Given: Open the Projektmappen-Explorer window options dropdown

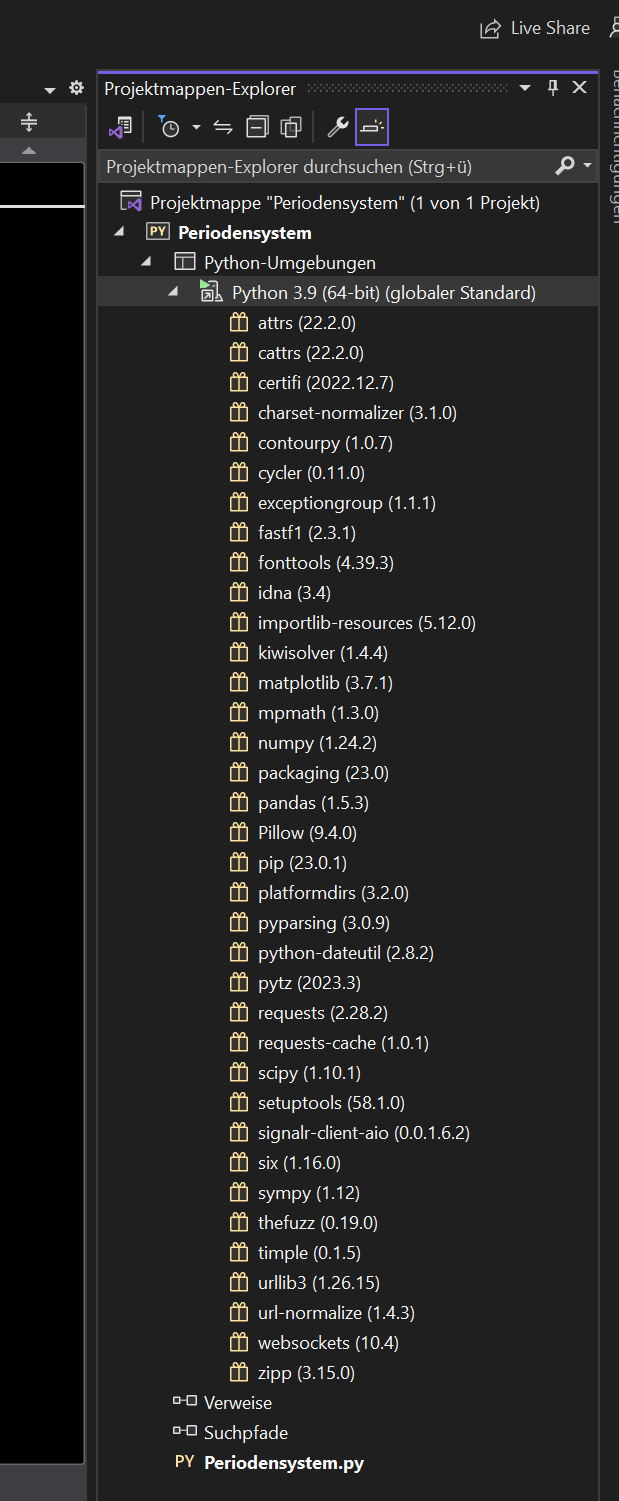Looking at the screenshot, I should pyautogui.click(x=525, y=89).
